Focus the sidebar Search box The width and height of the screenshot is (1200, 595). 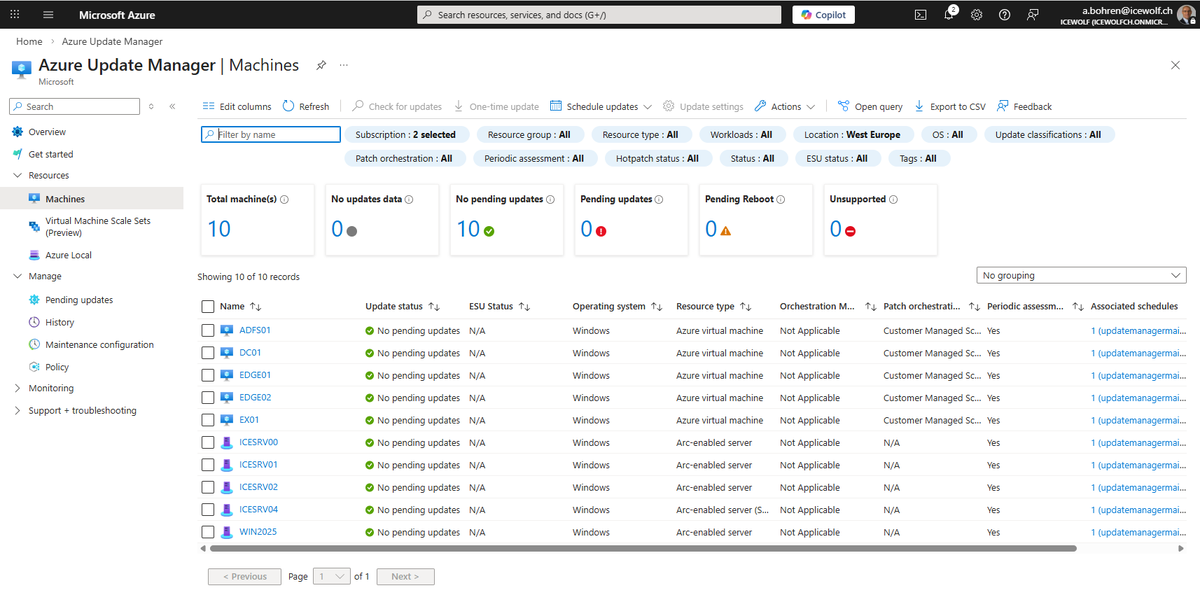(75, 106)
